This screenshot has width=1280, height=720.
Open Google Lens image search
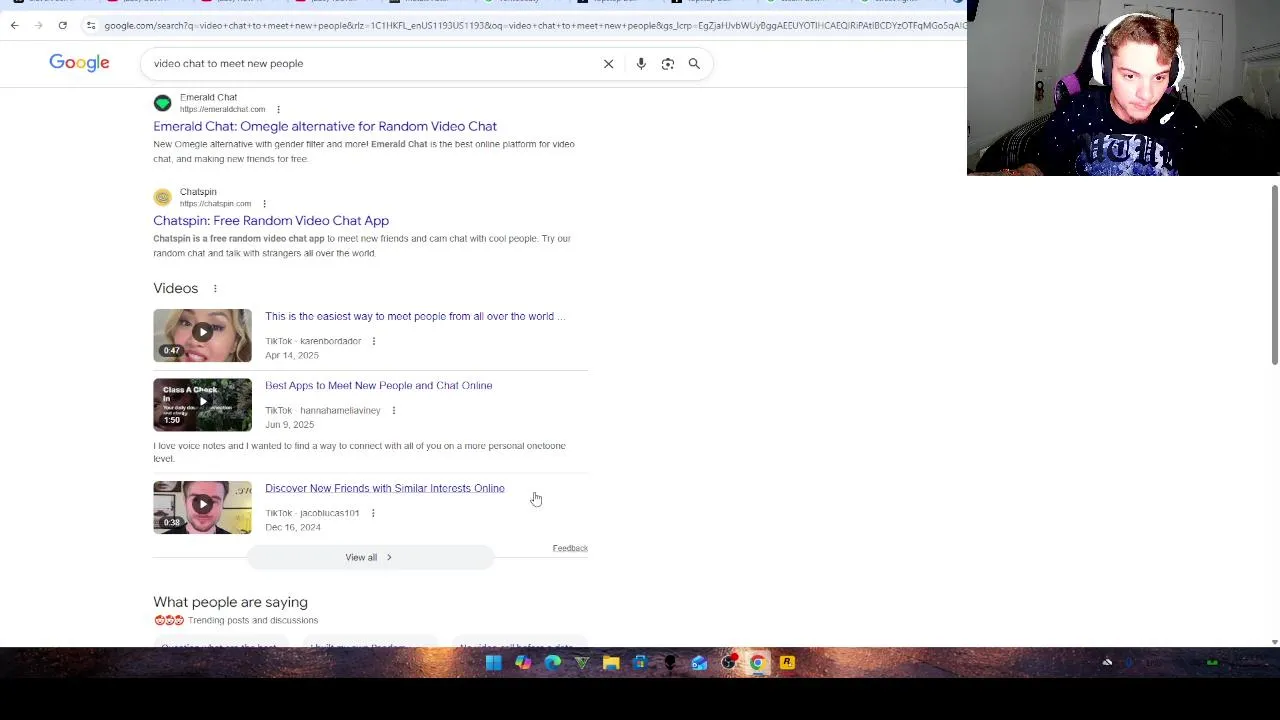point(668,64)
